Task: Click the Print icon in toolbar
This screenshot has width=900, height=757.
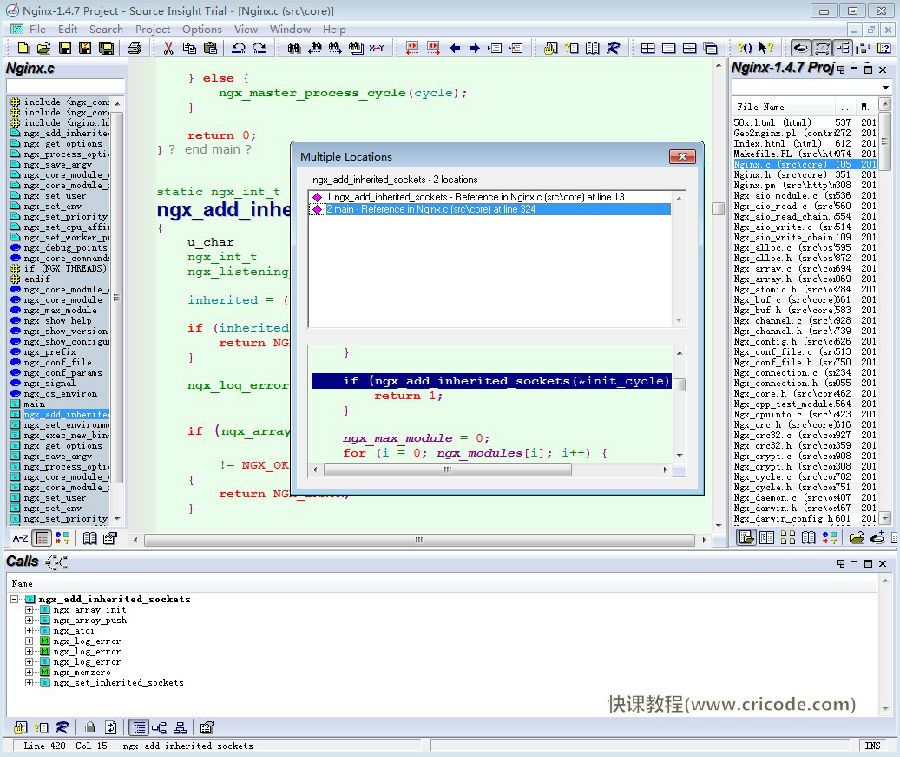Action: pyautogui.click(x=134, y=48)
